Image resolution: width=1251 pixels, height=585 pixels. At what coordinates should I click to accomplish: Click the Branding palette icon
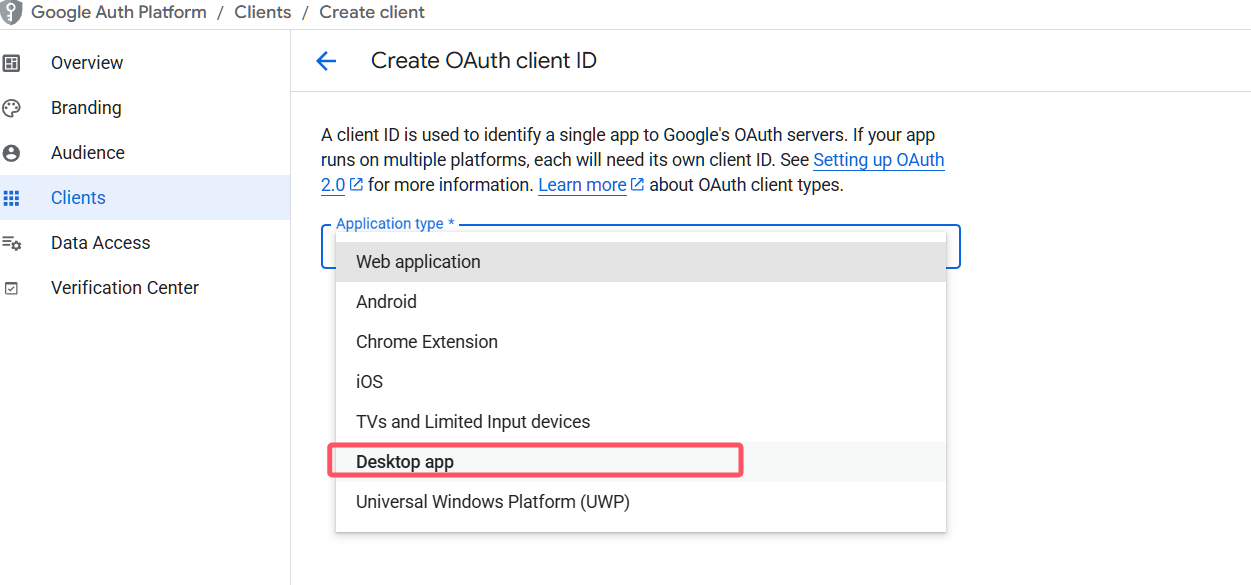(x=12, y=108)
